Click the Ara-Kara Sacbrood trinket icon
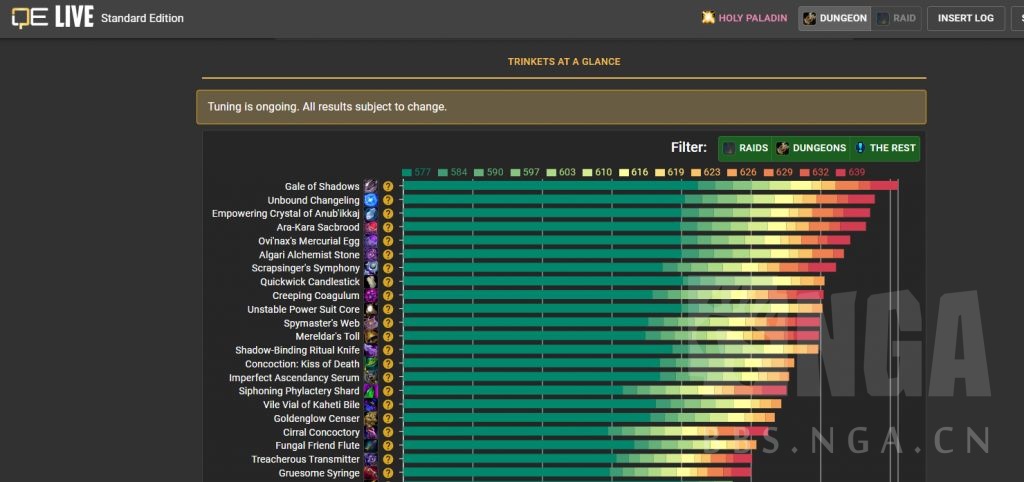1024x482 pixels. (x=370, y=228)
